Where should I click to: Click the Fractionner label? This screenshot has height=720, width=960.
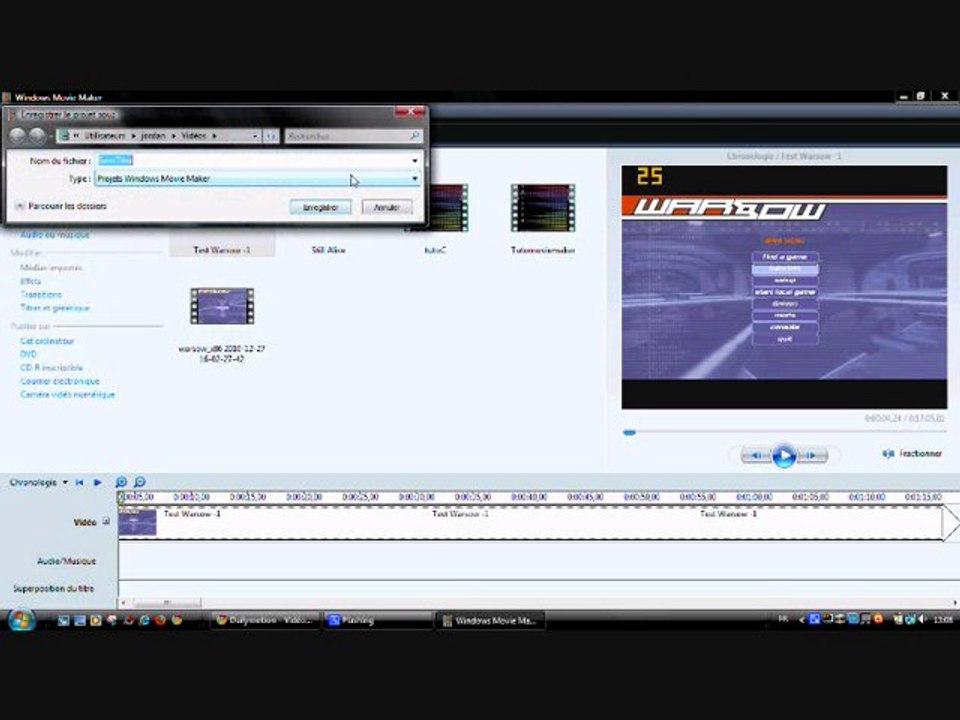pos(920,454)
